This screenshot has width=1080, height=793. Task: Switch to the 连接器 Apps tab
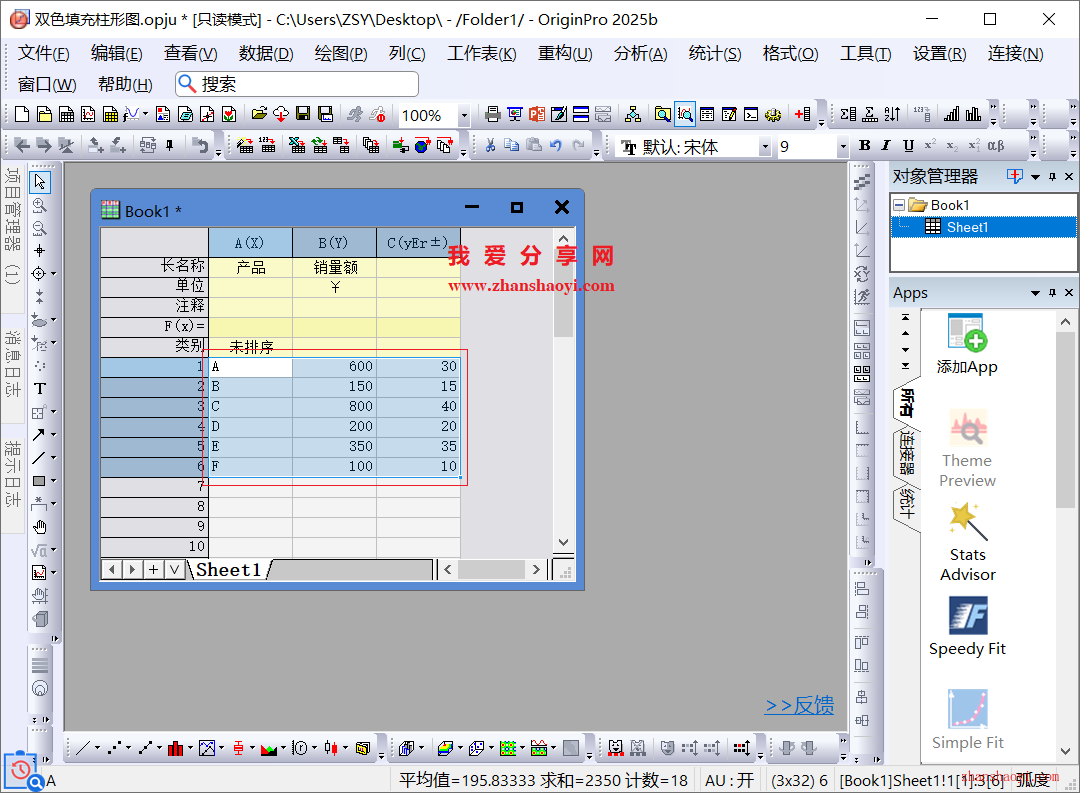coord(906,453)
